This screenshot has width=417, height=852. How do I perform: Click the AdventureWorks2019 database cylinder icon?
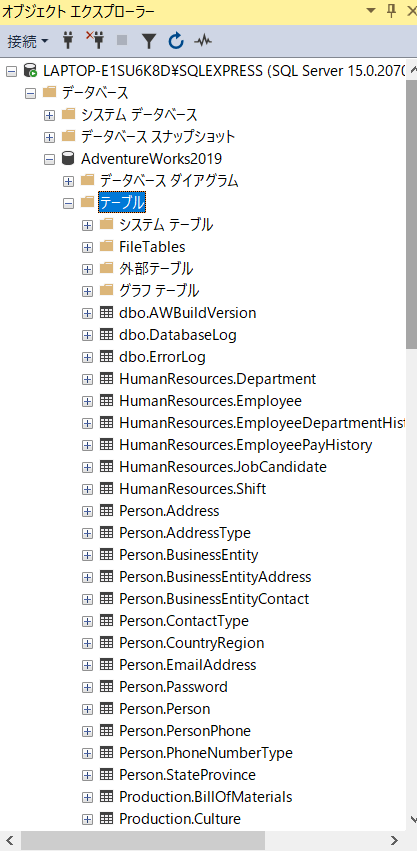click(68, 159)
